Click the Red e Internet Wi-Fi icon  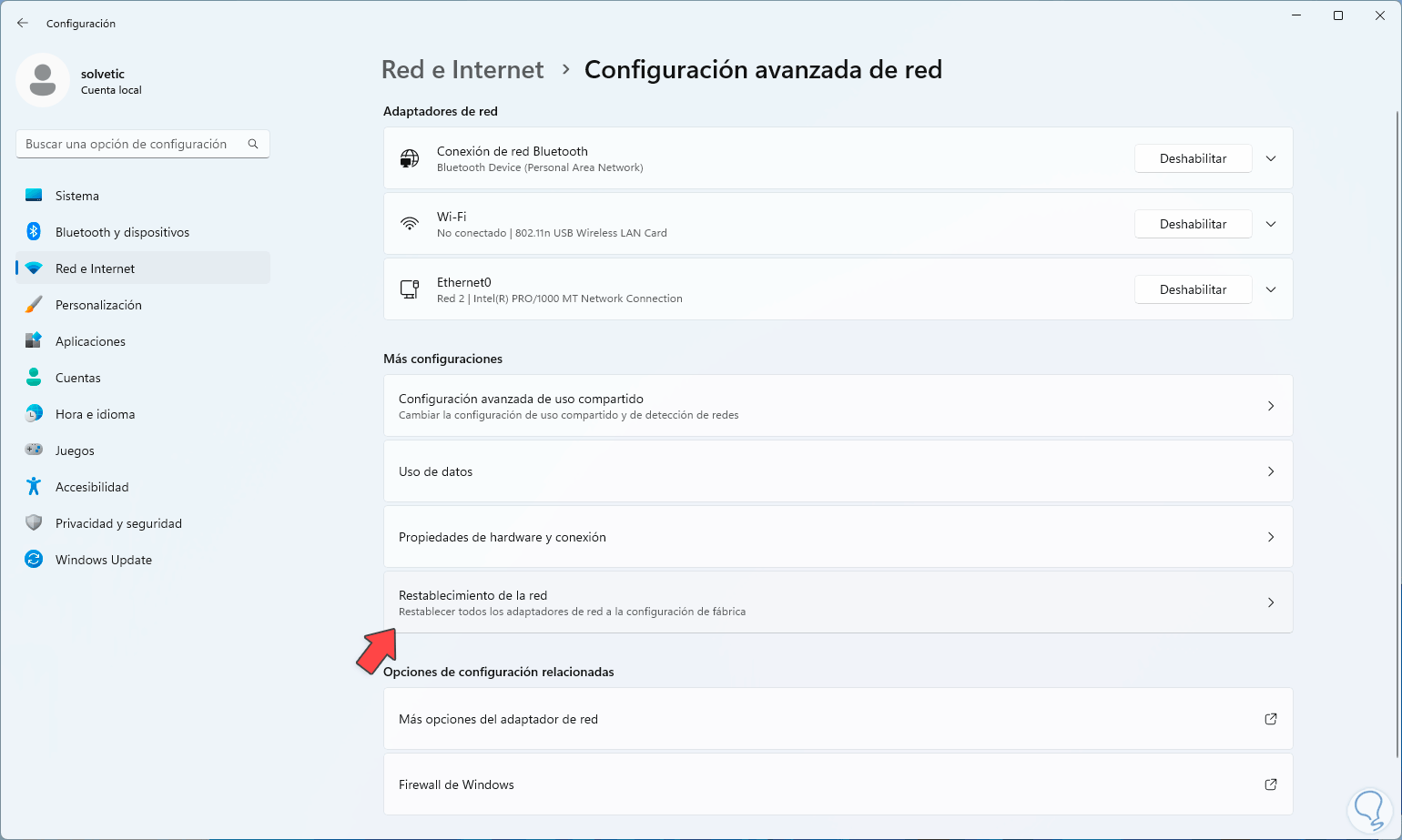[34, 268]
